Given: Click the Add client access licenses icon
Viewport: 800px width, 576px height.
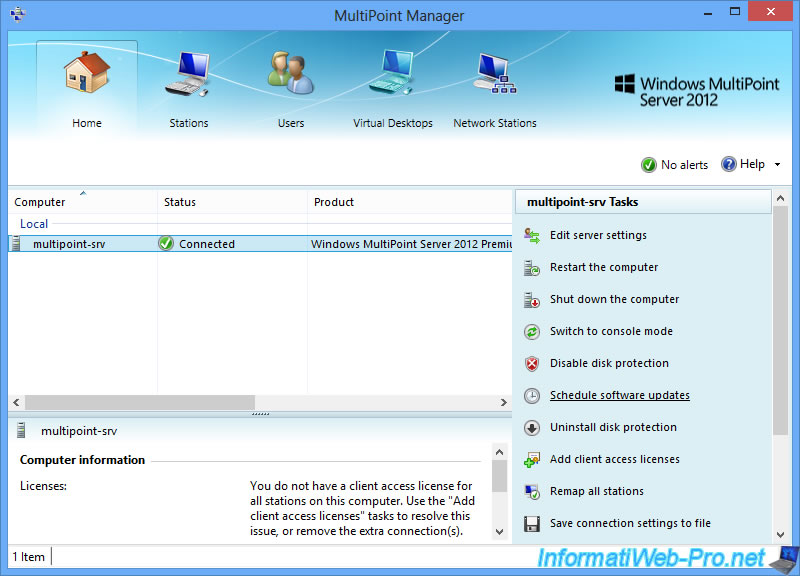Looking at the screenshot, I should [x=532, y=460].
